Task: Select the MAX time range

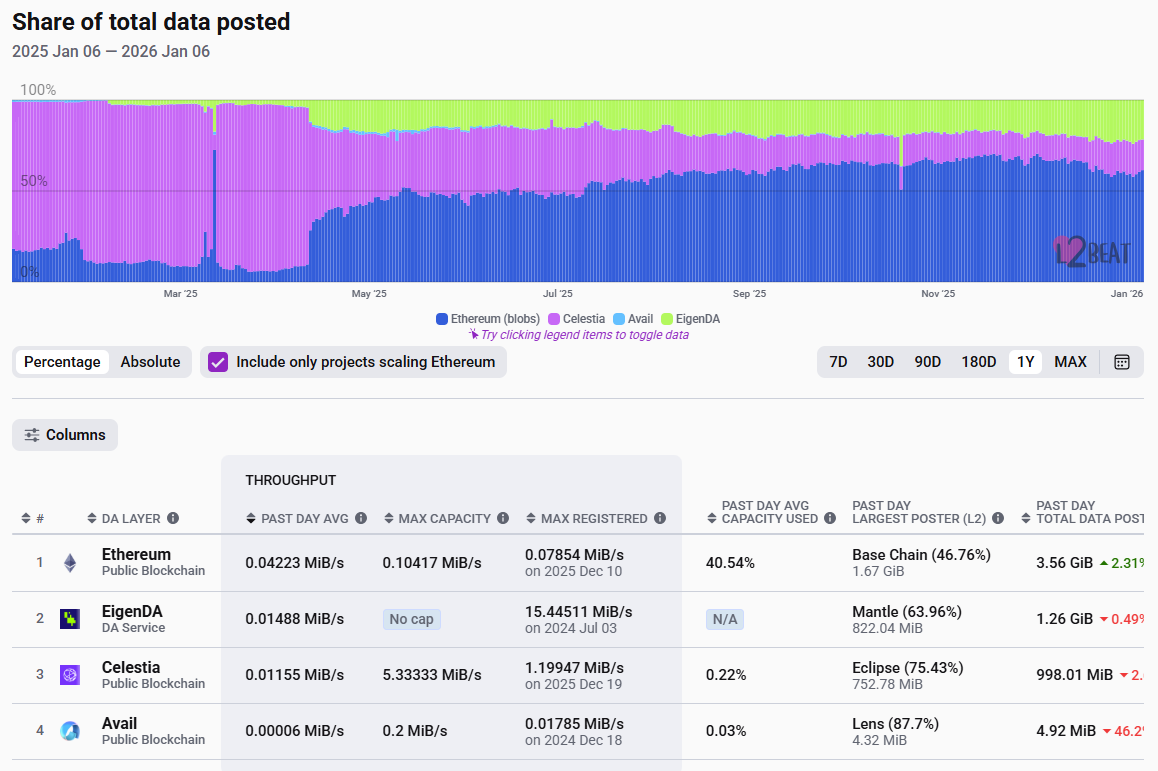Action: click(1070, 362)
